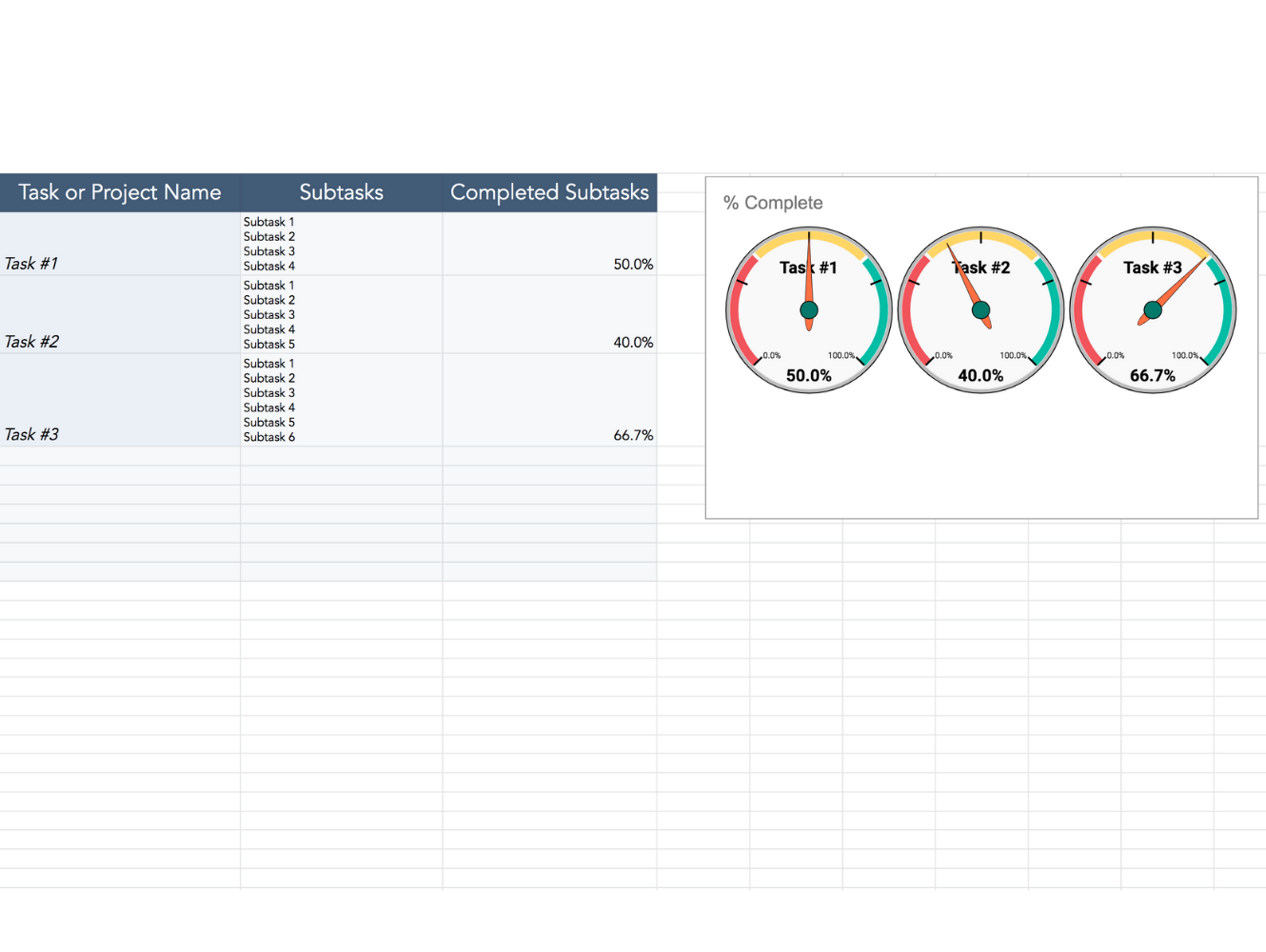Screen dimensions: 1266x952
Task: Click the 66.7% gauge value label
Action: pyautogui.click(x=1153, y=376)
